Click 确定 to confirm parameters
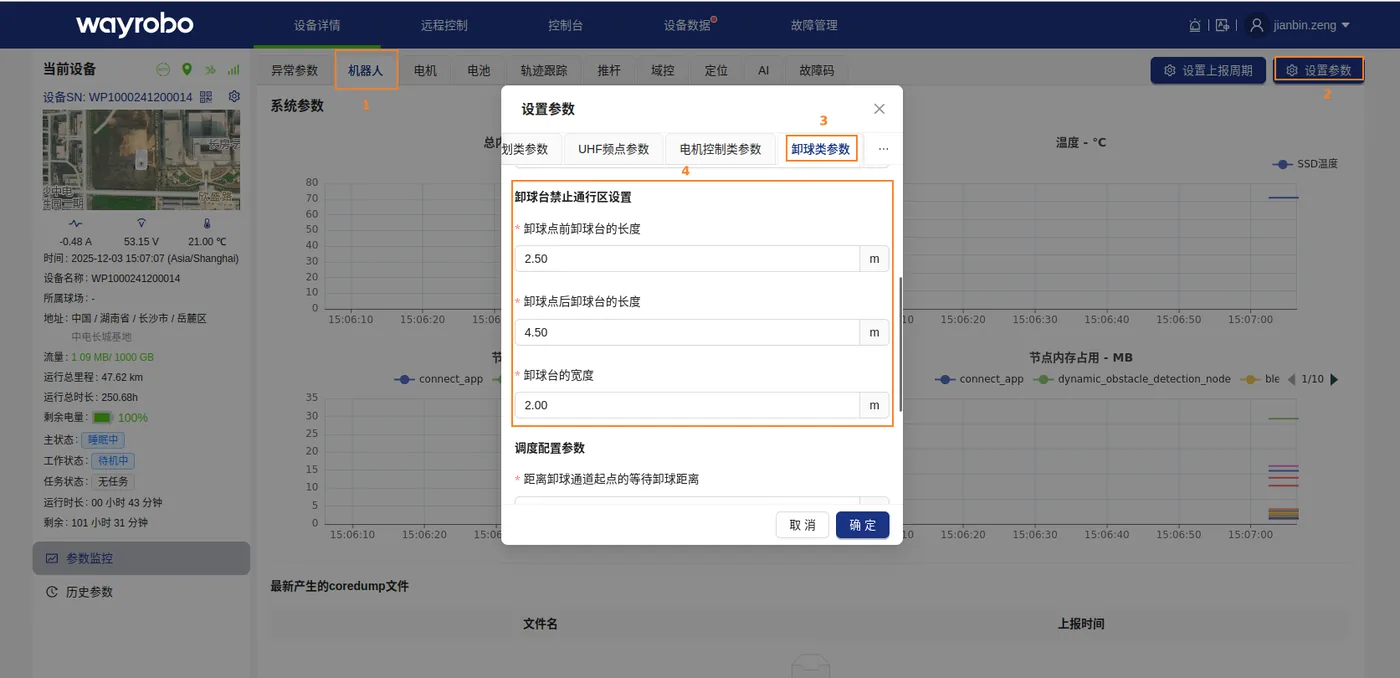 coord(862,525)
